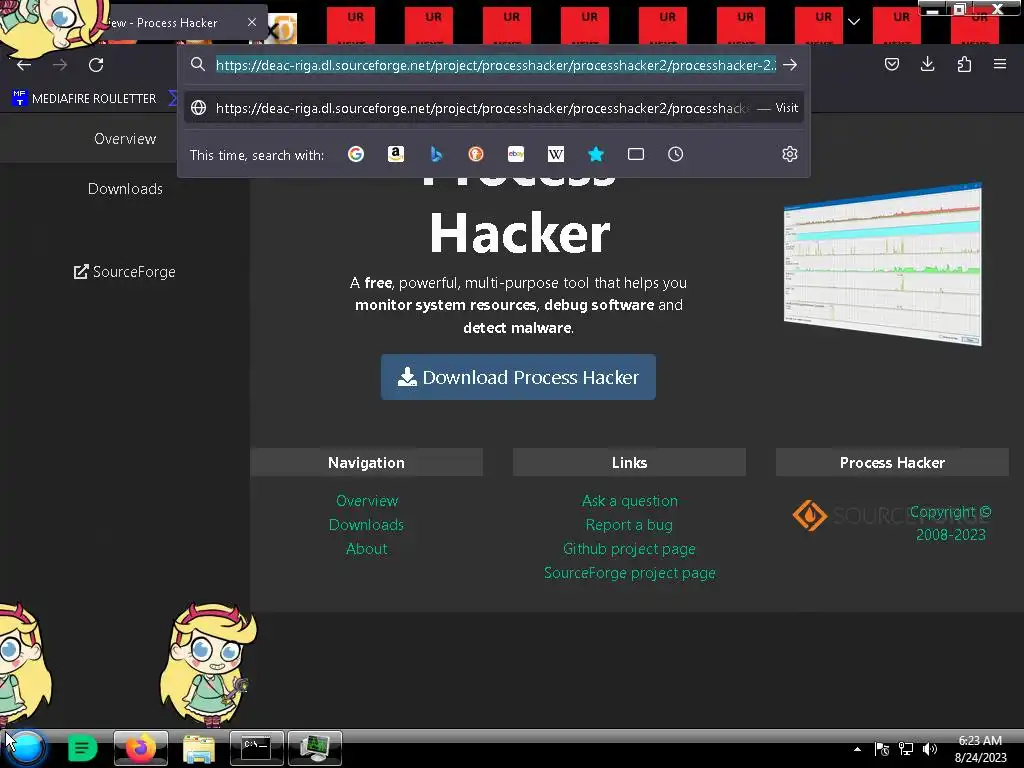Image resolution: width=1024 pixels, height=768 pixels.
Task: Show hidden tray icons arrow
Action: coord(857,749)
